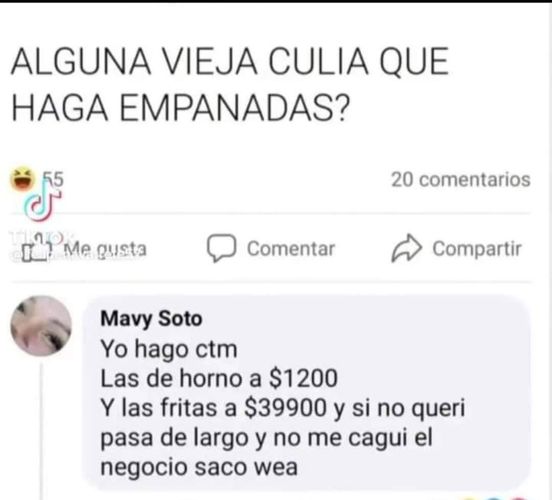Screen dimensions: 552x500
Task: Click the Compartir button text
Action: tap(477, 249)
